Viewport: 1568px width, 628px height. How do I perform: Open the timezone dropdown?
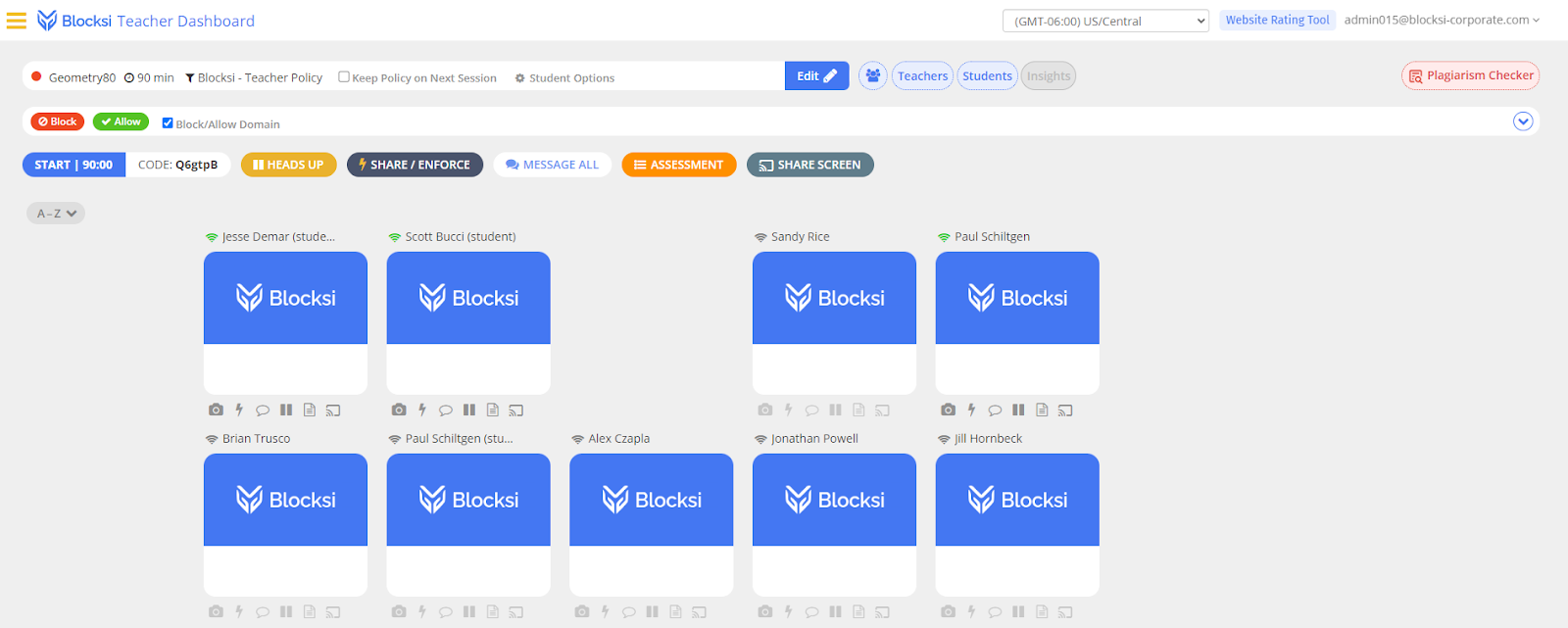(x=1105, y=21)
